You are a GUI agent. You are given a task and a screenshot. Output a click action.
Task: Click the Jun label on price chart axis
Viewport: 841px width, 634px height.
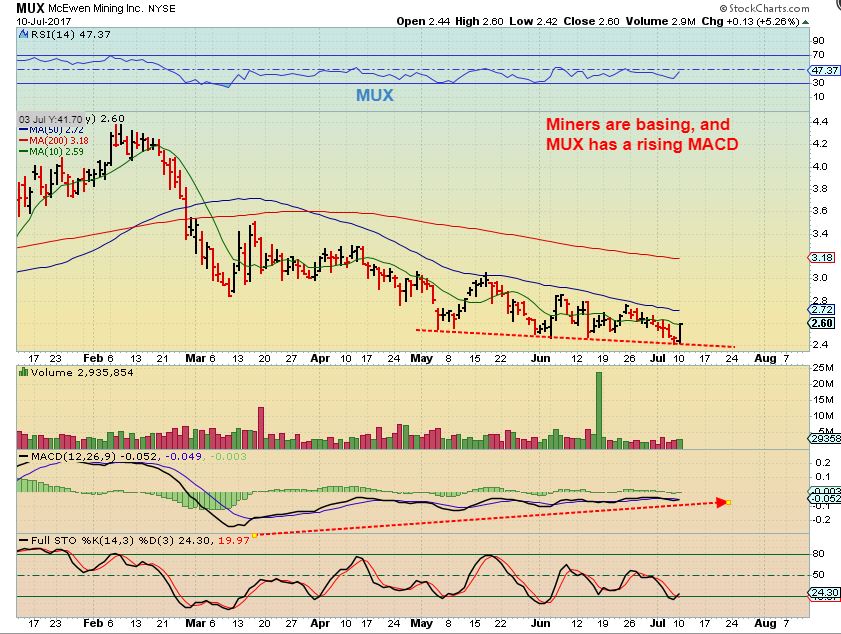tap(541, 358)
